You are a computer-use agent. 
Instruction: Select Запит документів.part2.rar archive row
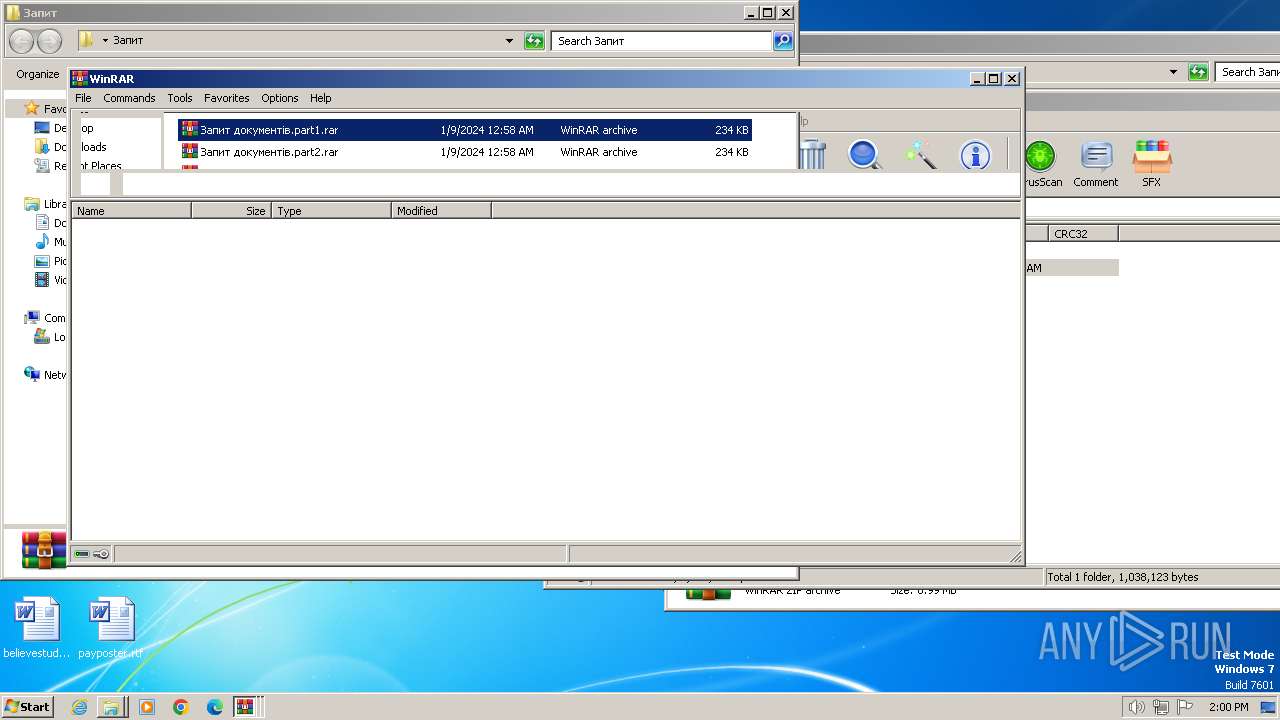pyautogui.click(x=465, y=152)
